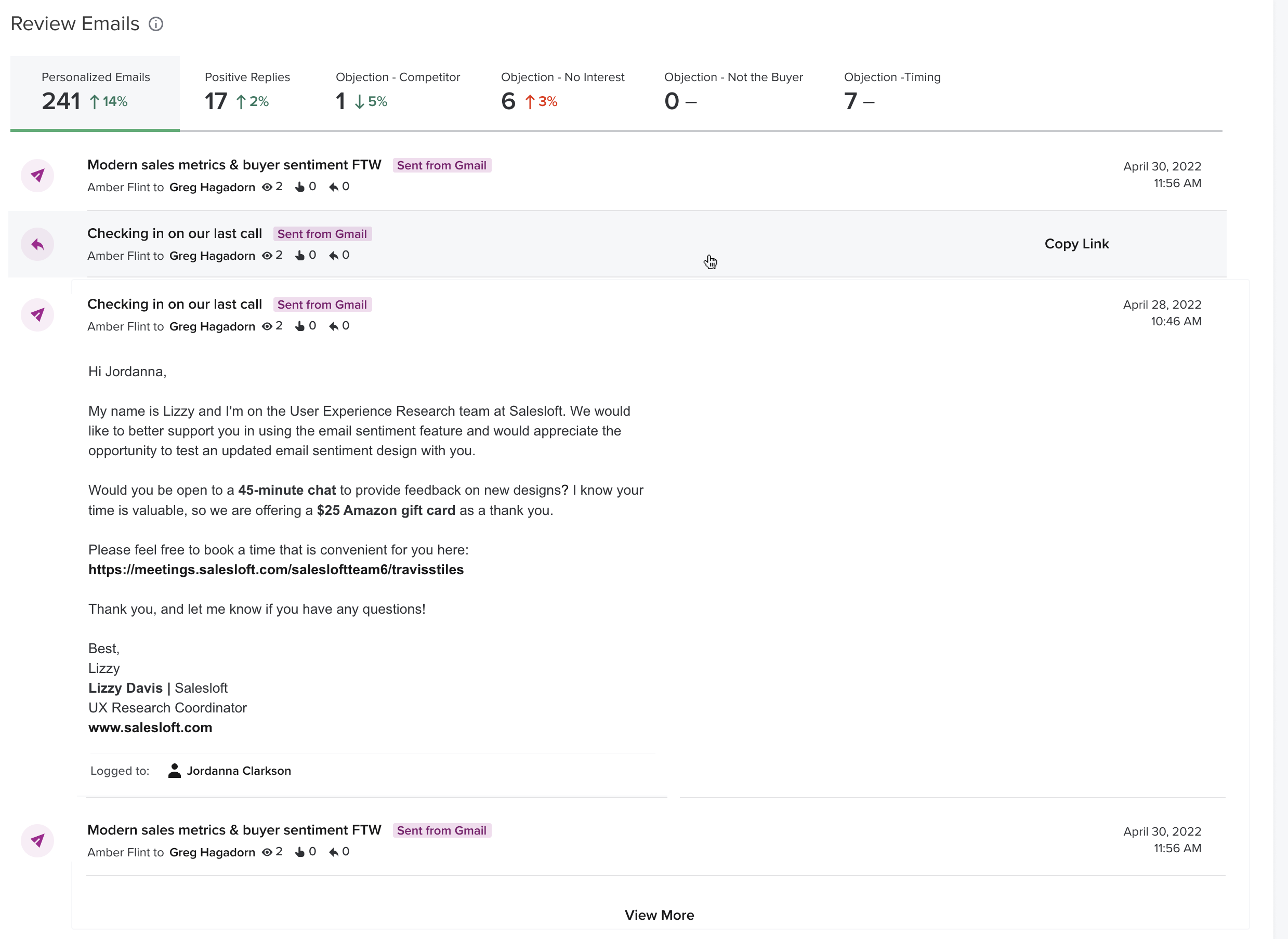The height and width of the screenshot is (939, 1288).
Task: Expand the first Modern sales metrics email
Action: click(x=234, y=165)
